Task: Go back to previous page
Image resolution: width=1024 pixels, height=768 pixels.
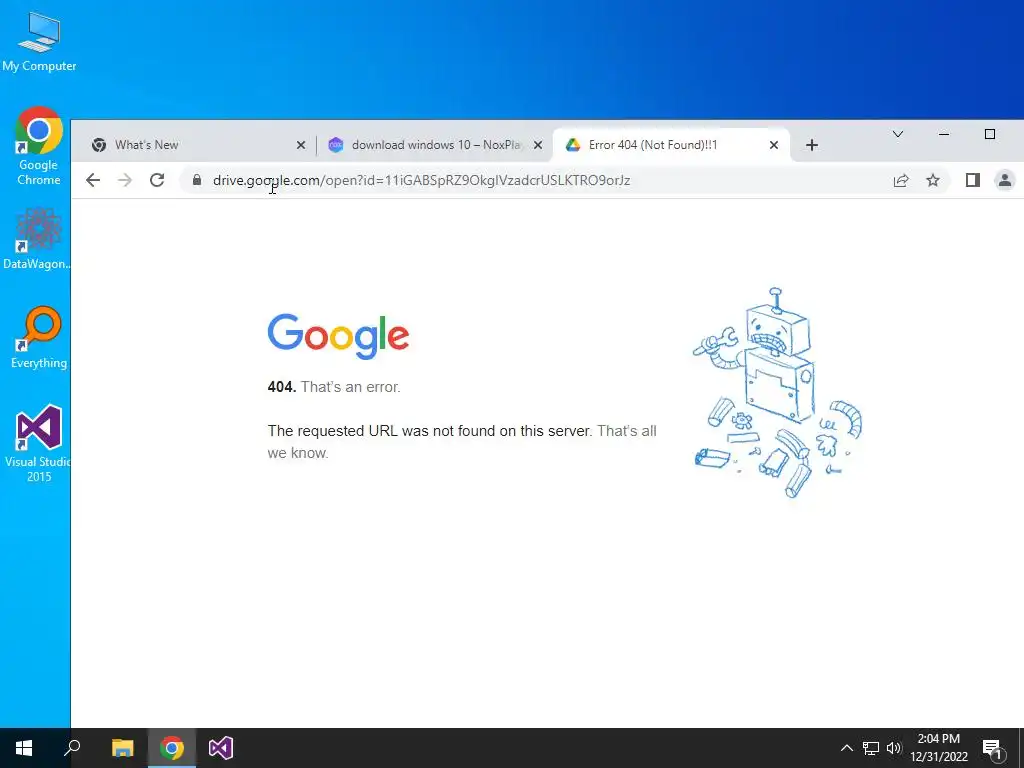Action: point(93,180)
